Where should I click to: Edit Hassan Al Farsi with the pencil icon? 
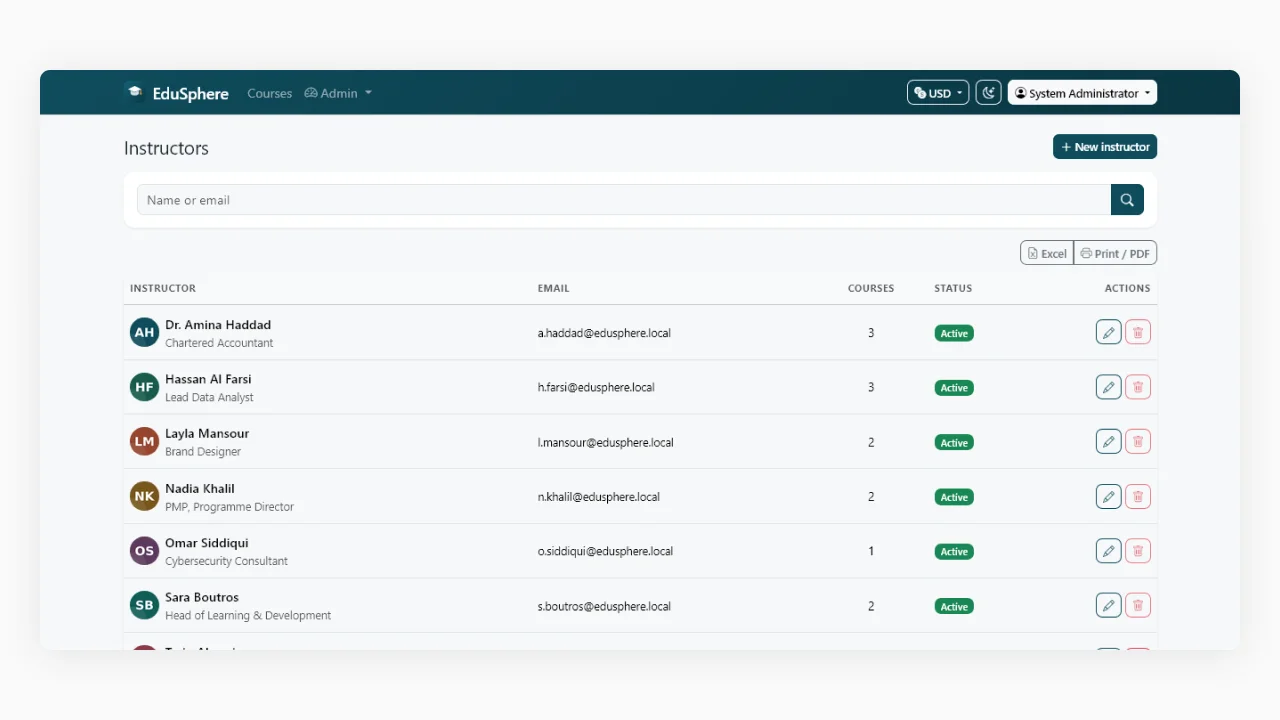pyautogui.click(x=1108, y=387)
